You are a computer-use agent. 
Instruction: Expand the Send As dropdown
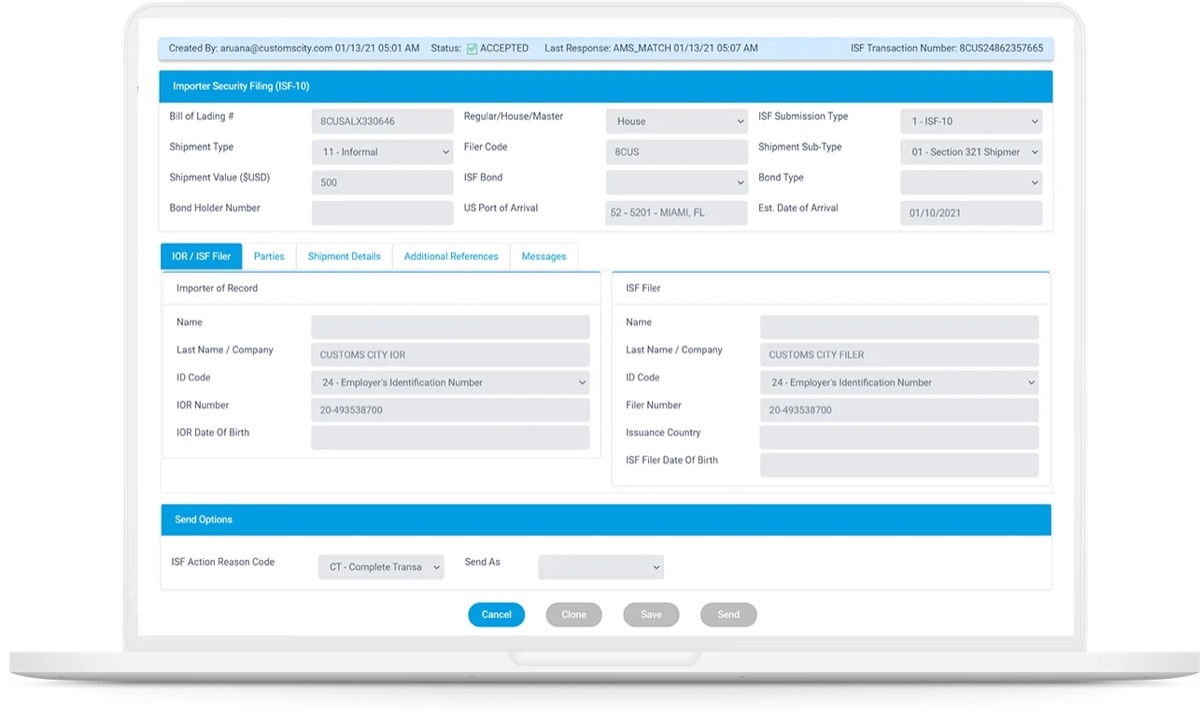coord(601,567)
